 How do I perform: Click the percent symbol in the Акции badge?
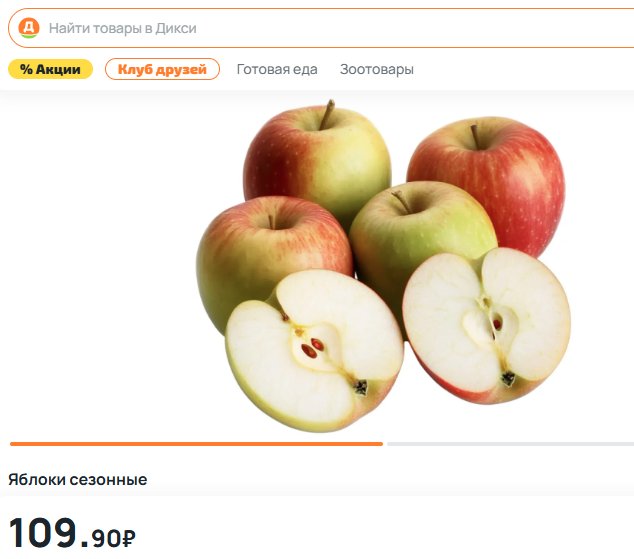pos(26,69)
